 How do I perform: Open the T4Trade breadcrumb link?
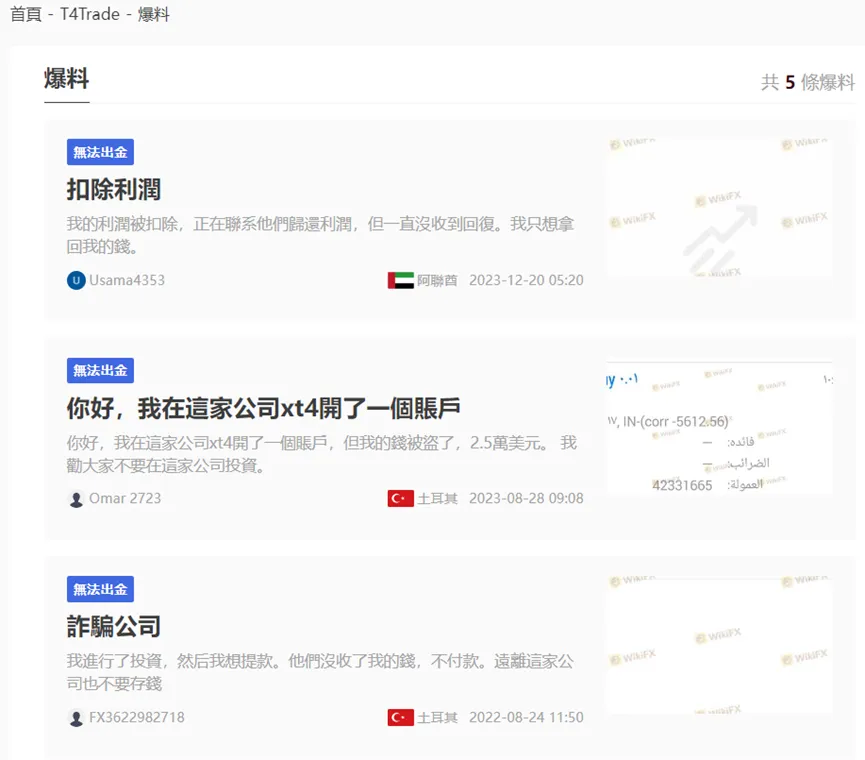pos(89,14)
